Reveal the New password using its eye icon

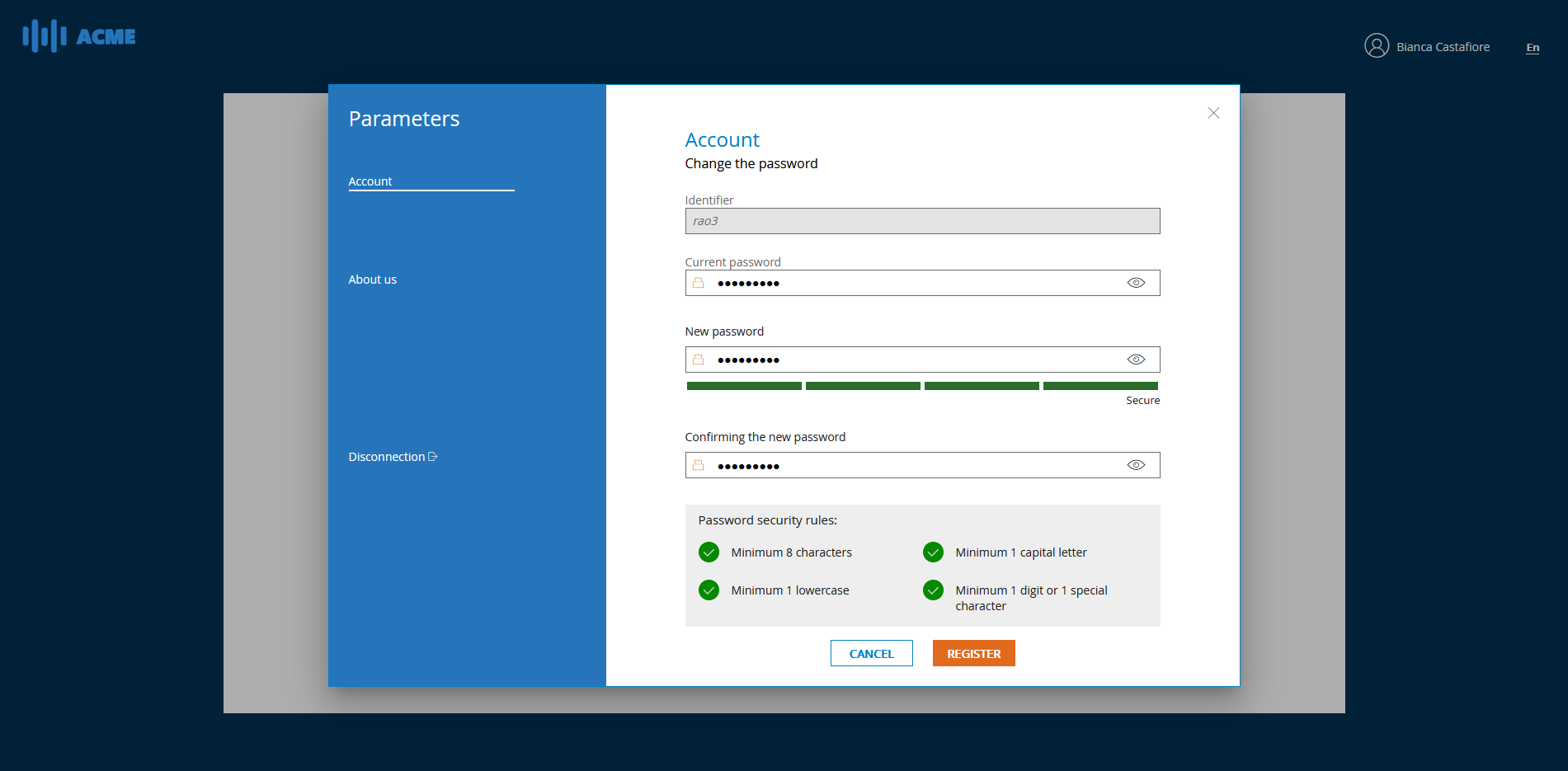point(1136,359)
